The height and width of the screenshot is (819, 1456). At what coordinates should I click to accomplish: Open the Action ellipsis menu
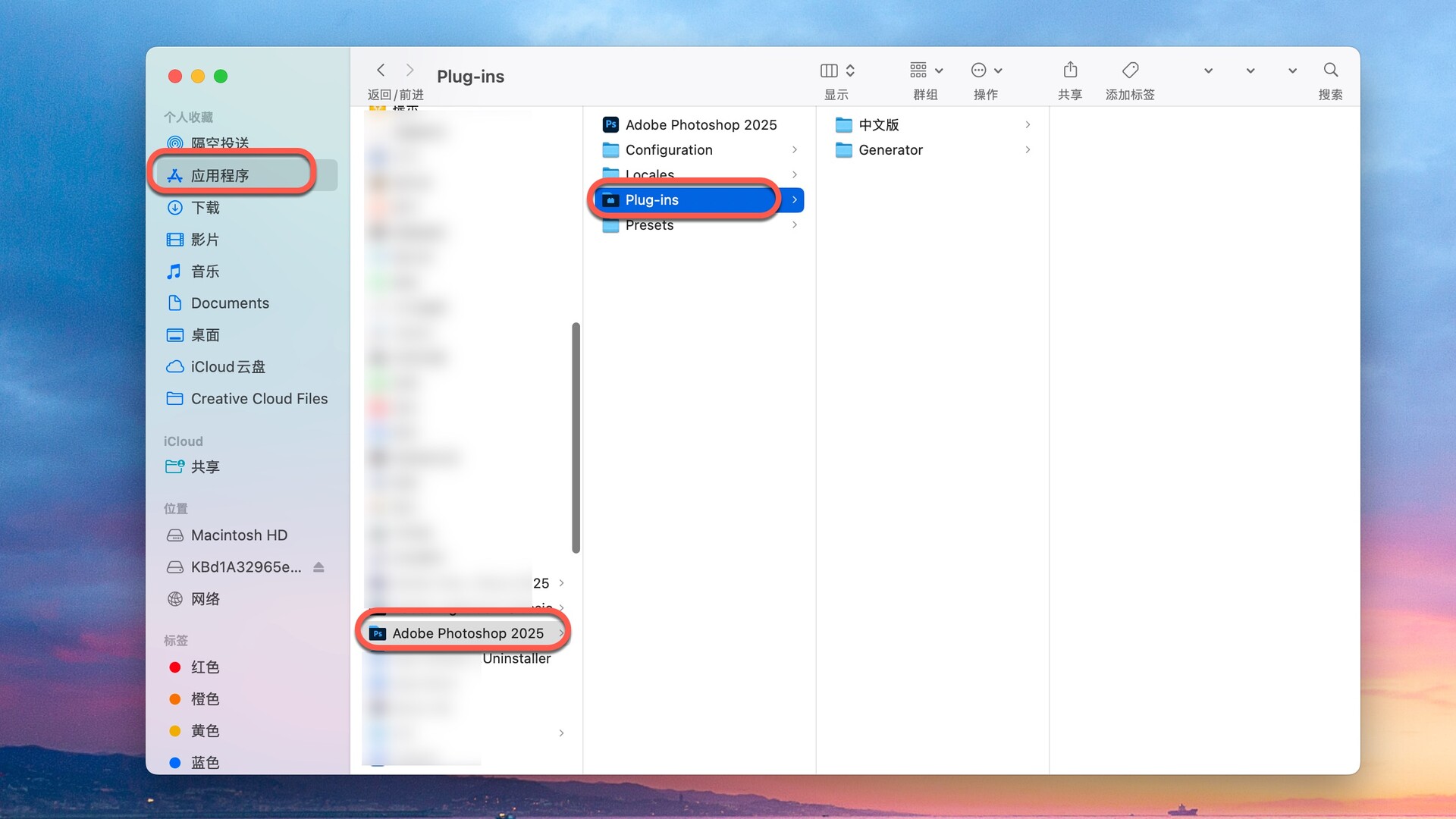[x=986, y=71]
